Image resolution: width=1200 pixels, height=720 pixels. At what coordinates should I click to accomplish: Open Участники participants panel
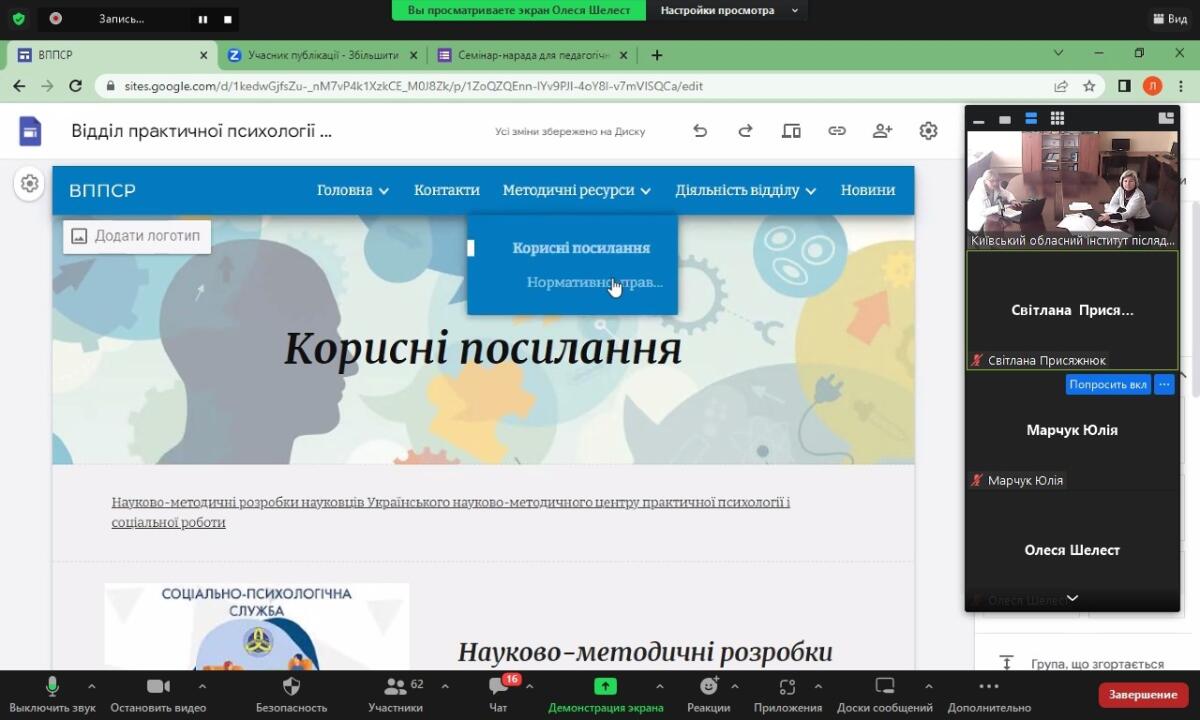coord(396,694)
